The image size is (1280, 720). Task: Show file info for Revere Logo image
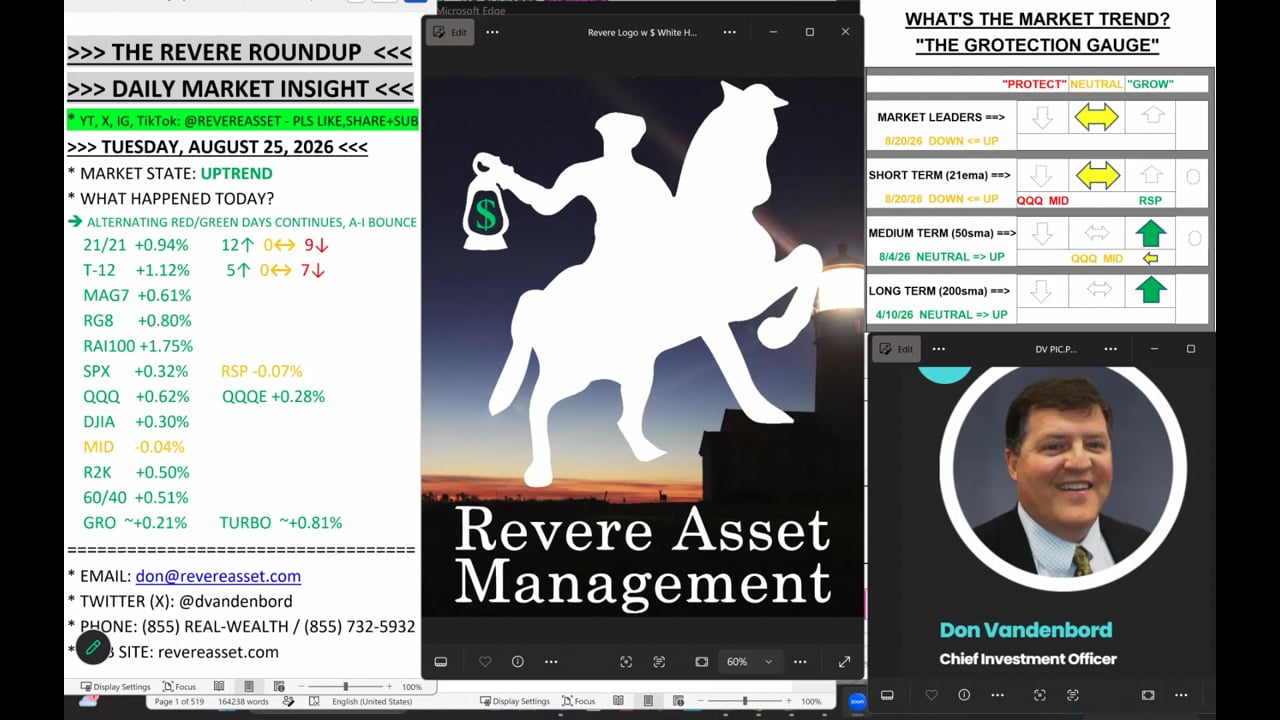518,662
